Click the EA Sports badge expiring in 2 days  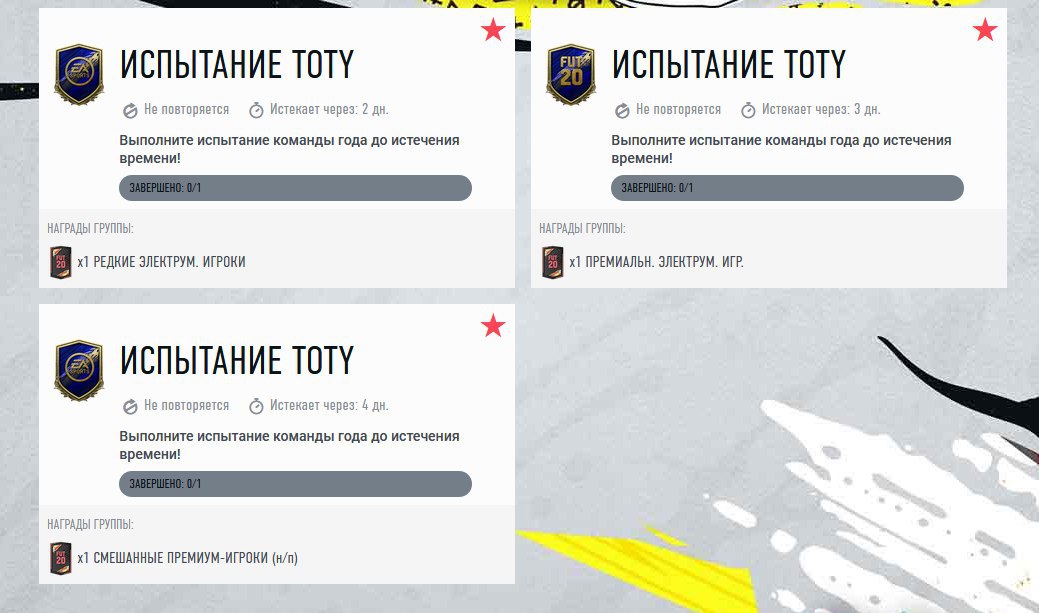79,74
